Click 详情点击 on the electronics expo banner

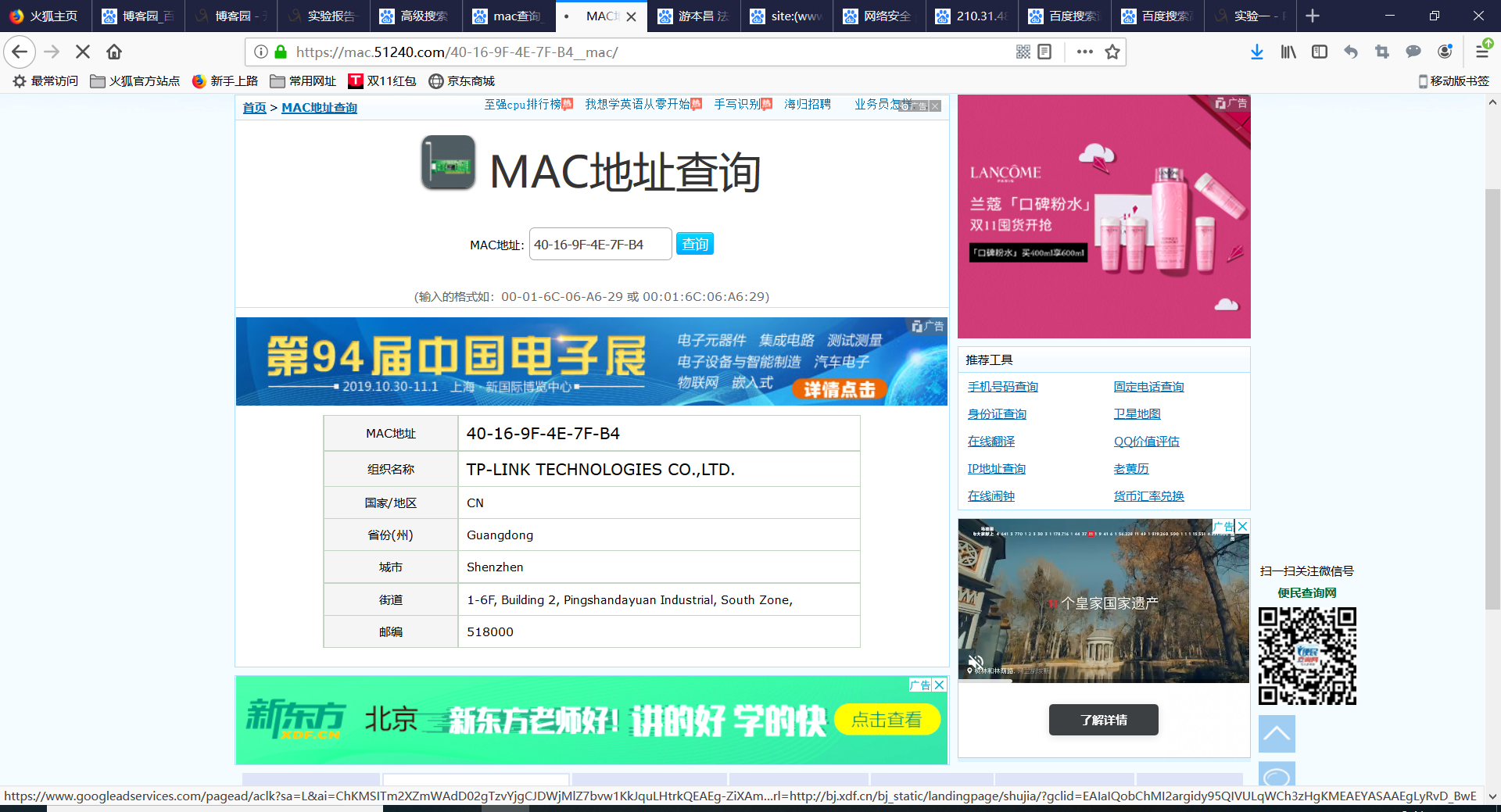tap(840, 389)
